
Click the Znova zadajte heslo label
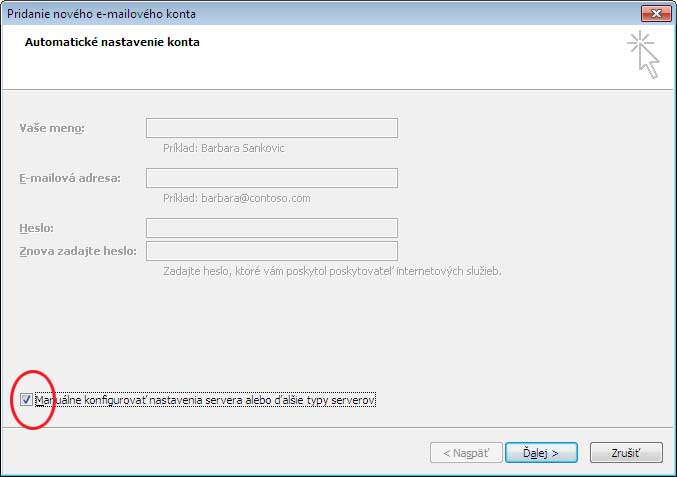78,251
